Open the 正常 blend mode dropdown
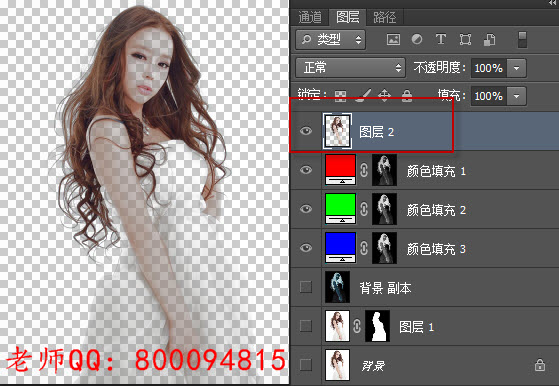The width and height of the screenshot is (559, 386). pyautogui.click(x=350, y=68)
